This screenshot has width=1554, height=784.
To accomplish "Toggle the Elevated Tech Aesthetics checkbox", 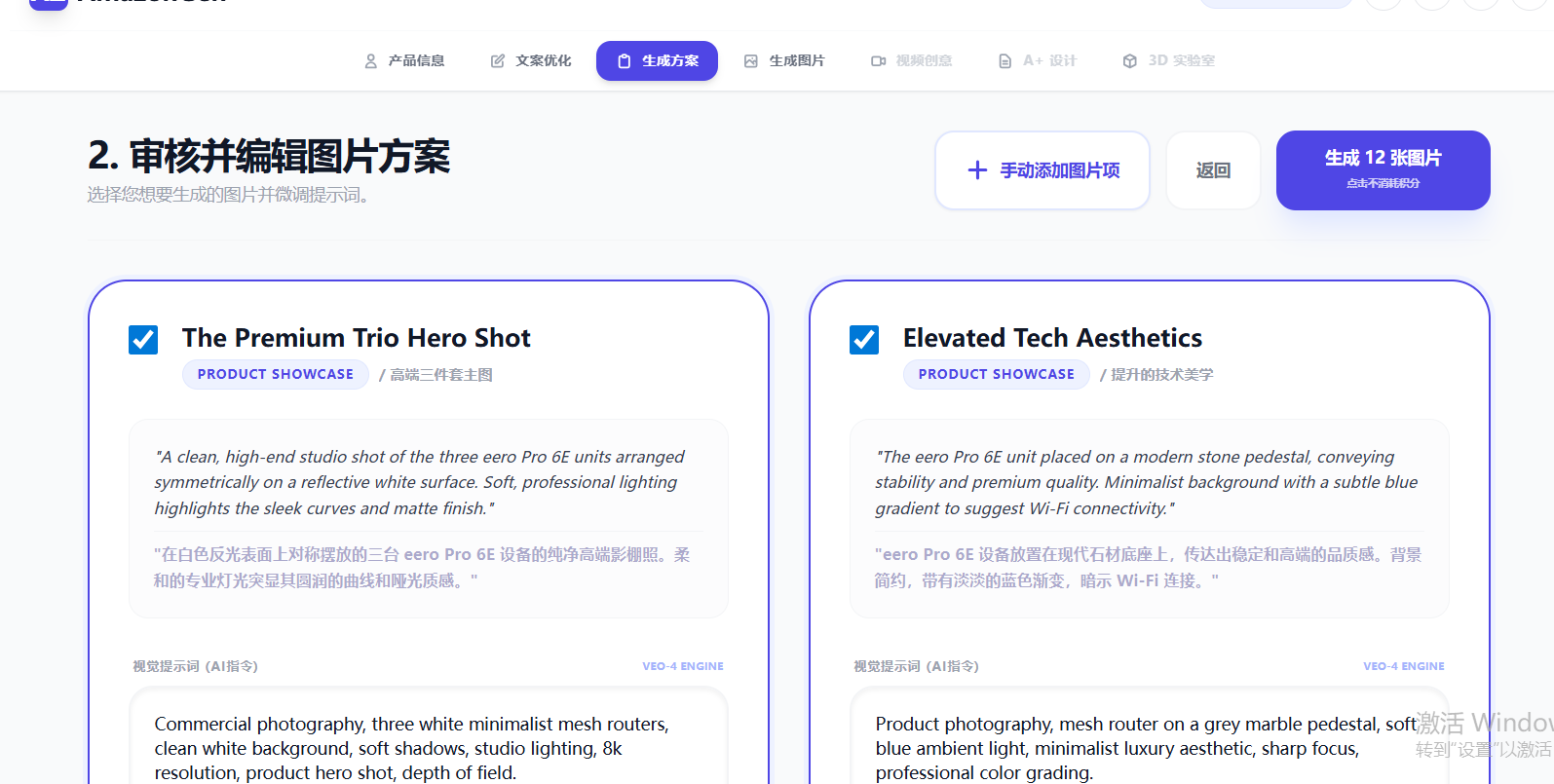I will pyautogui.click(x=864, y=340).
